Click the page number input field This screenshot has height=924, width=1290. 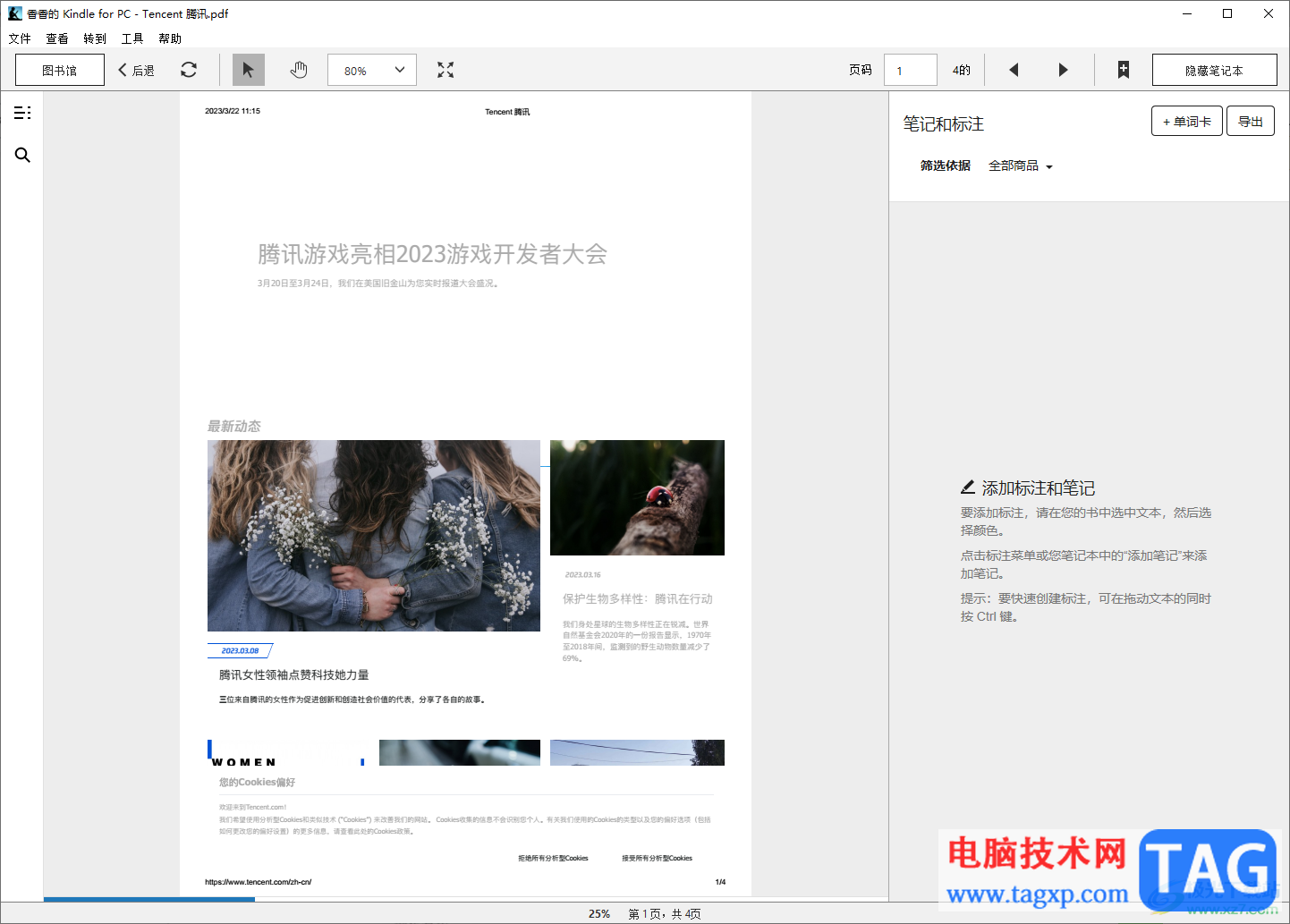click(x=911, y=70)
